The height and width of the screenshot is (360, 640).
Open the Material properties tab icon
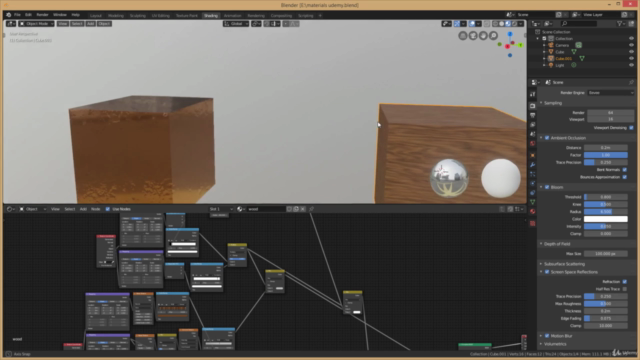pos(532,211)
